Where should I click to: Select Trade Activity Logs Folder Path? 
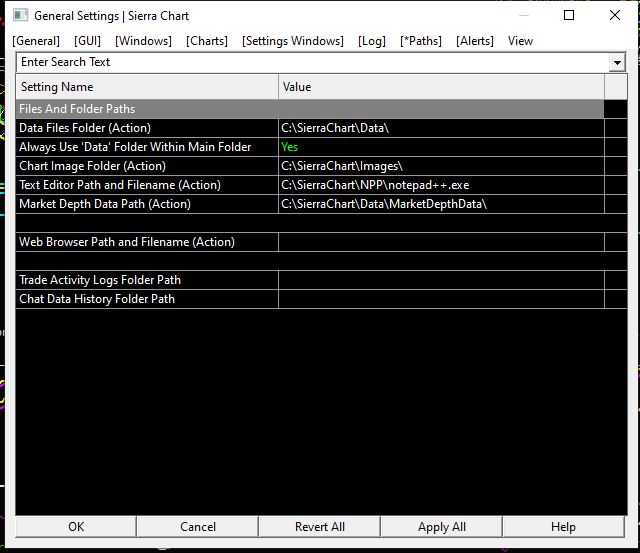[147, 280]
